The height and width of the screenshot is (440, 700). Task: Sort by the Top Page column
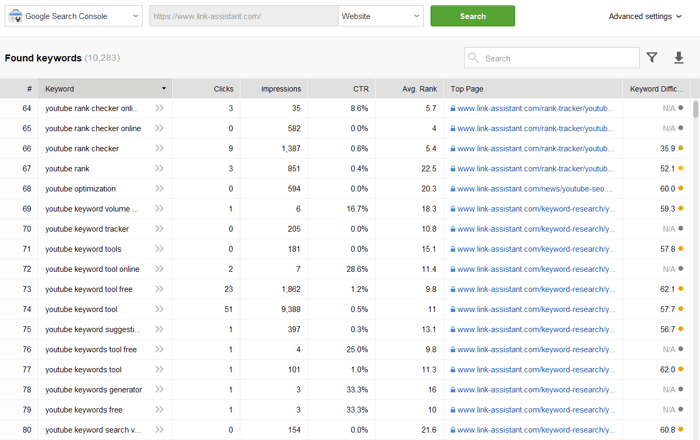pos(533,89)
